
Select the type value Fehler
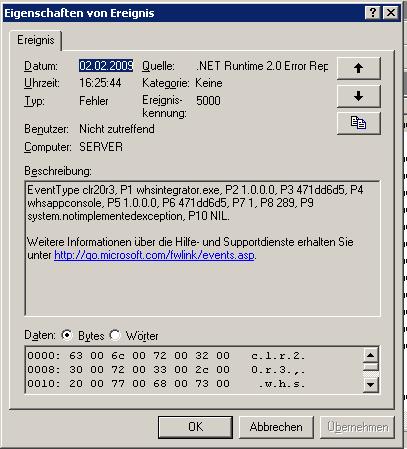[94, 101]
